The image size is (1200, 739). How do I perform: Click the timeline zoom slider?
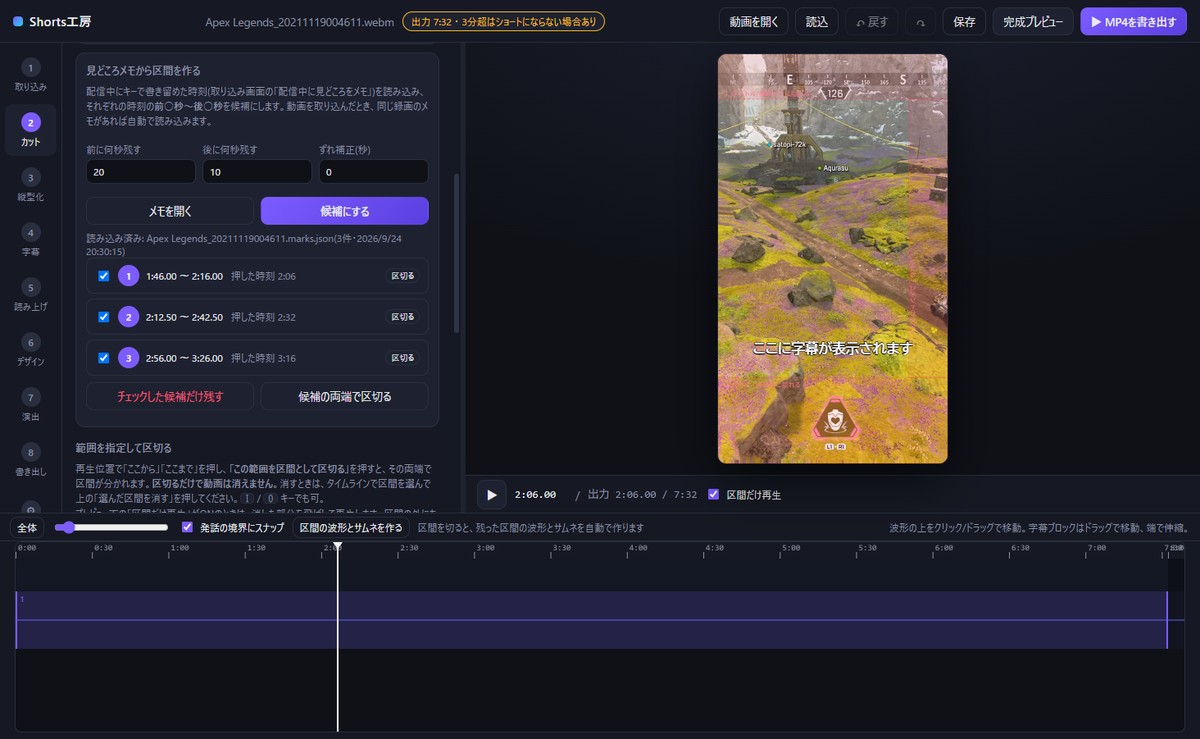click(x=111, y=527)
